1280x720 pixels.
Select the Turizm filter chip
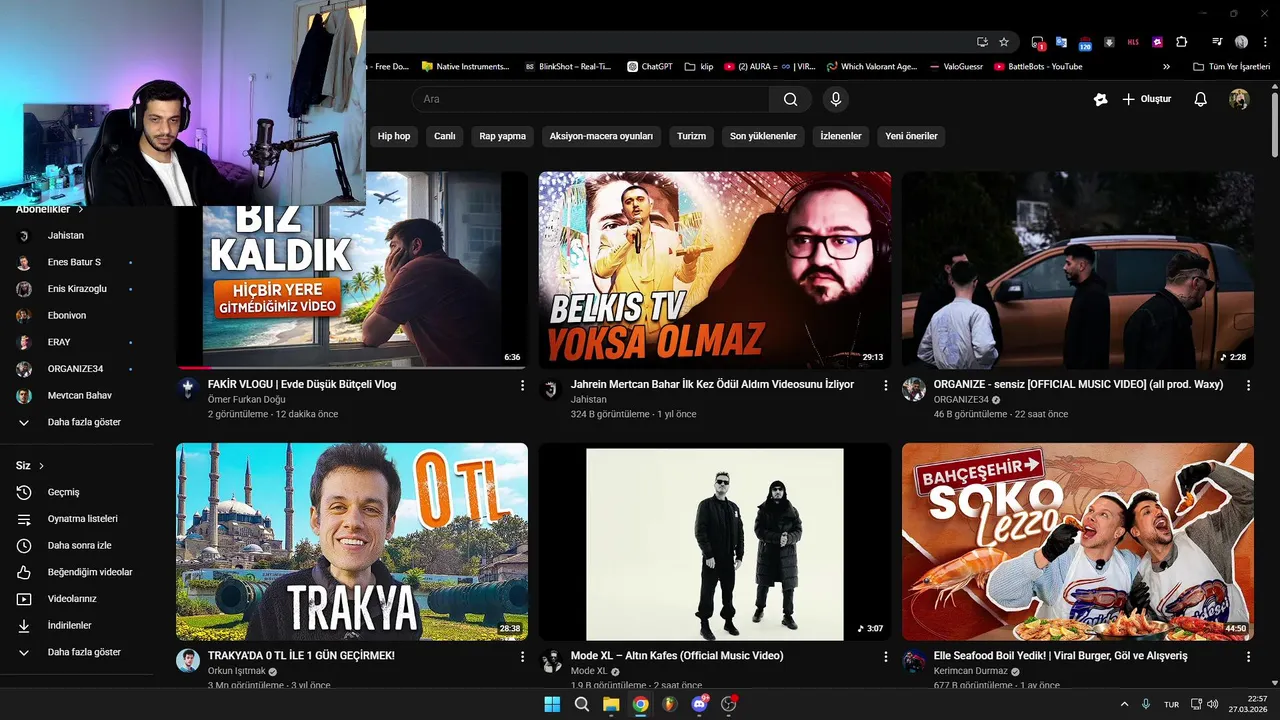[x=691, y=136]
